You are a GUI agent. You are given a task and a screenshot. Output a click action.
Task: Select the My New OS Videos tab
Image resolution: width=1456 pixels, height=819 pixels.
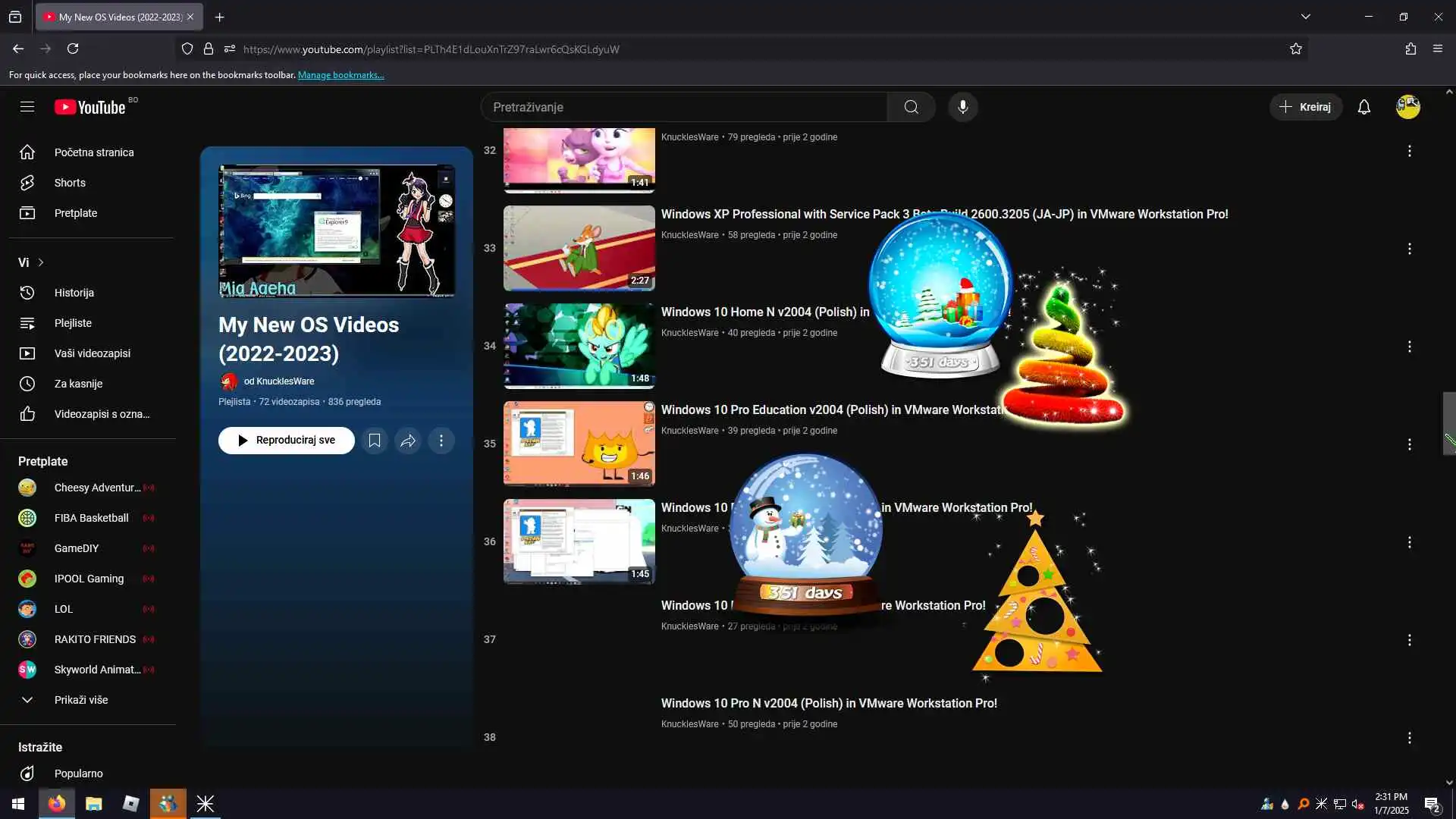click(119, 17)
